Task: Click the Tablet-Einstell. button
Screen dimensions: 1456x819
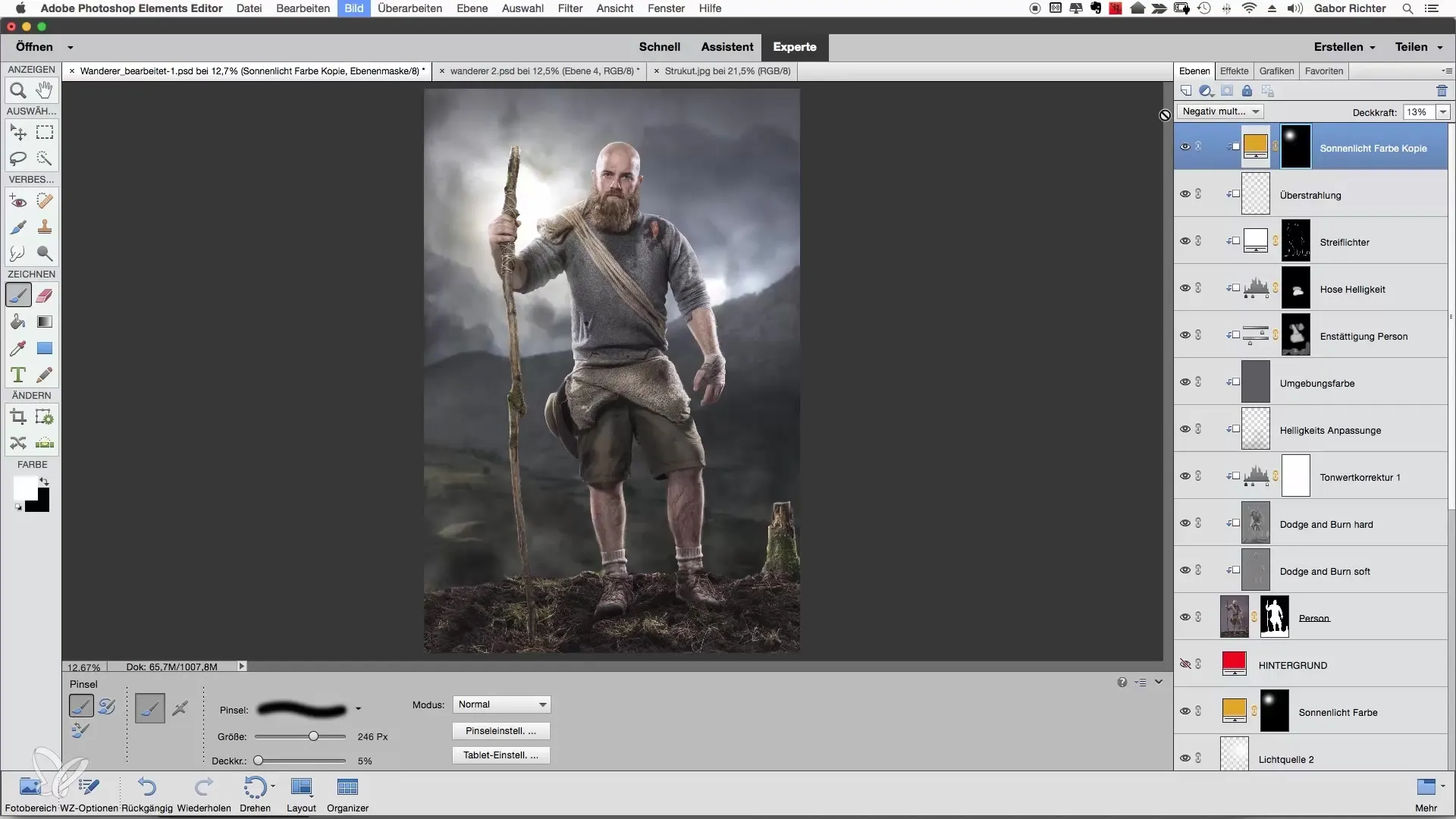Action: coord(500,755)
